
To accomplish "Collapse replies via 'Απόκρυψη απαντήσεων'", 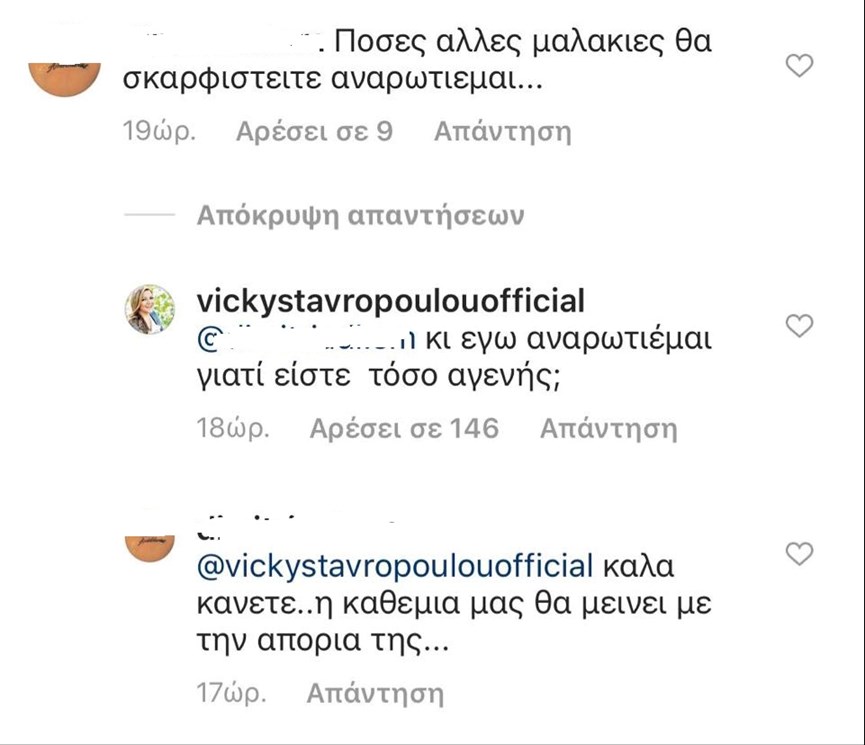I will 360,216.
